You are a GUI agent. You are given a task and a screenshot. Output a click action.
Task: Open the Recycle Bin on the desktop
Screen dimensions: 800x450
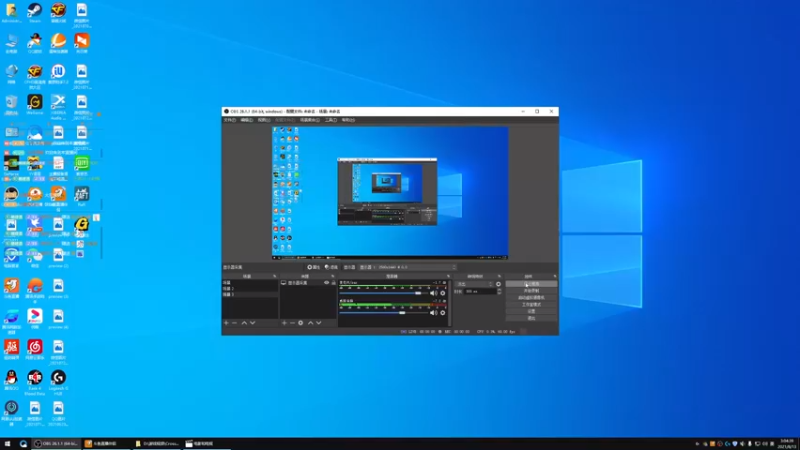click(x=11, y=104)
